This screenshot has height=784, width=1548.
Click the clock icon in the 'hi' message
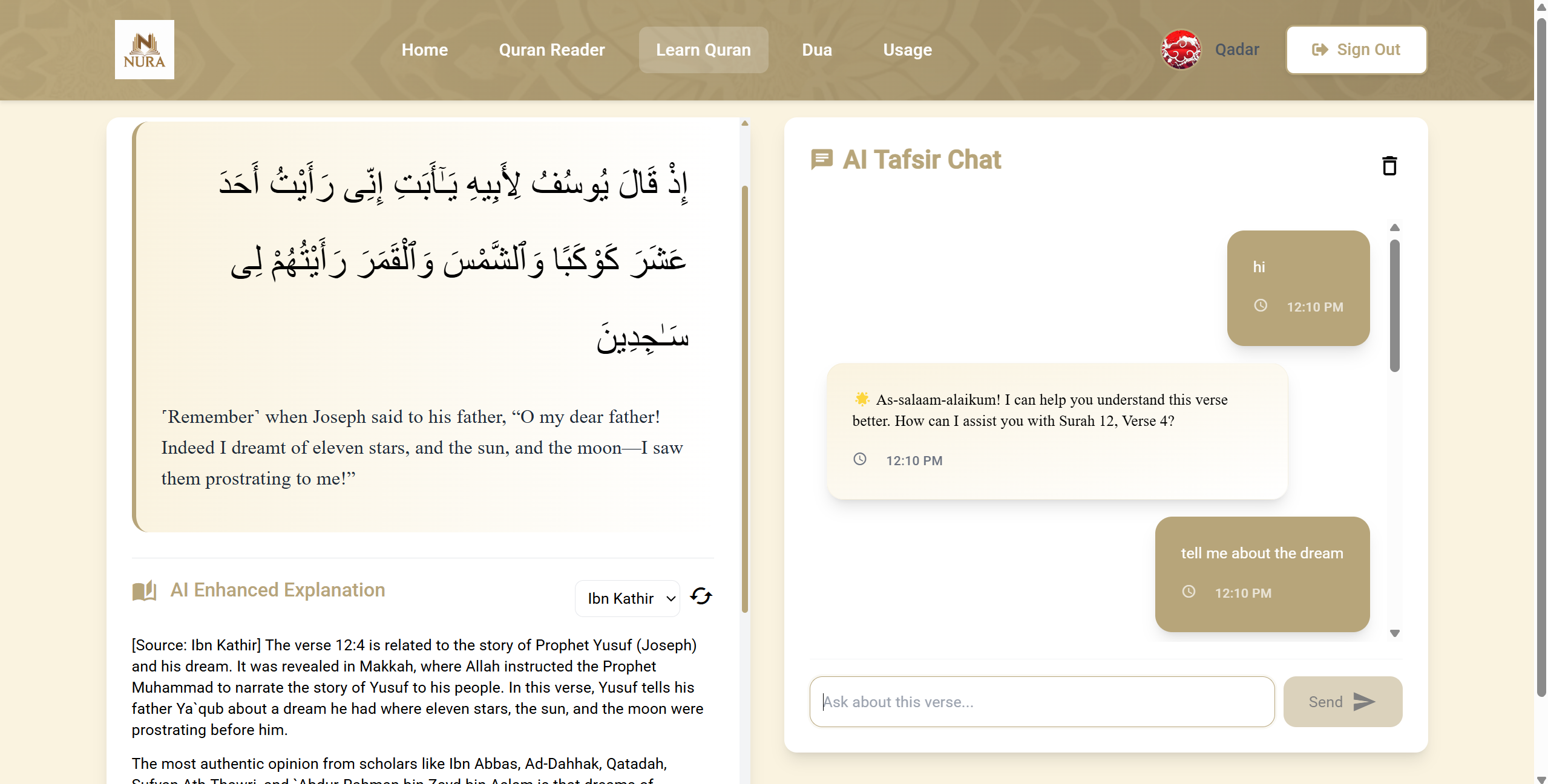pyautogui.click(x=1260, y=305)
